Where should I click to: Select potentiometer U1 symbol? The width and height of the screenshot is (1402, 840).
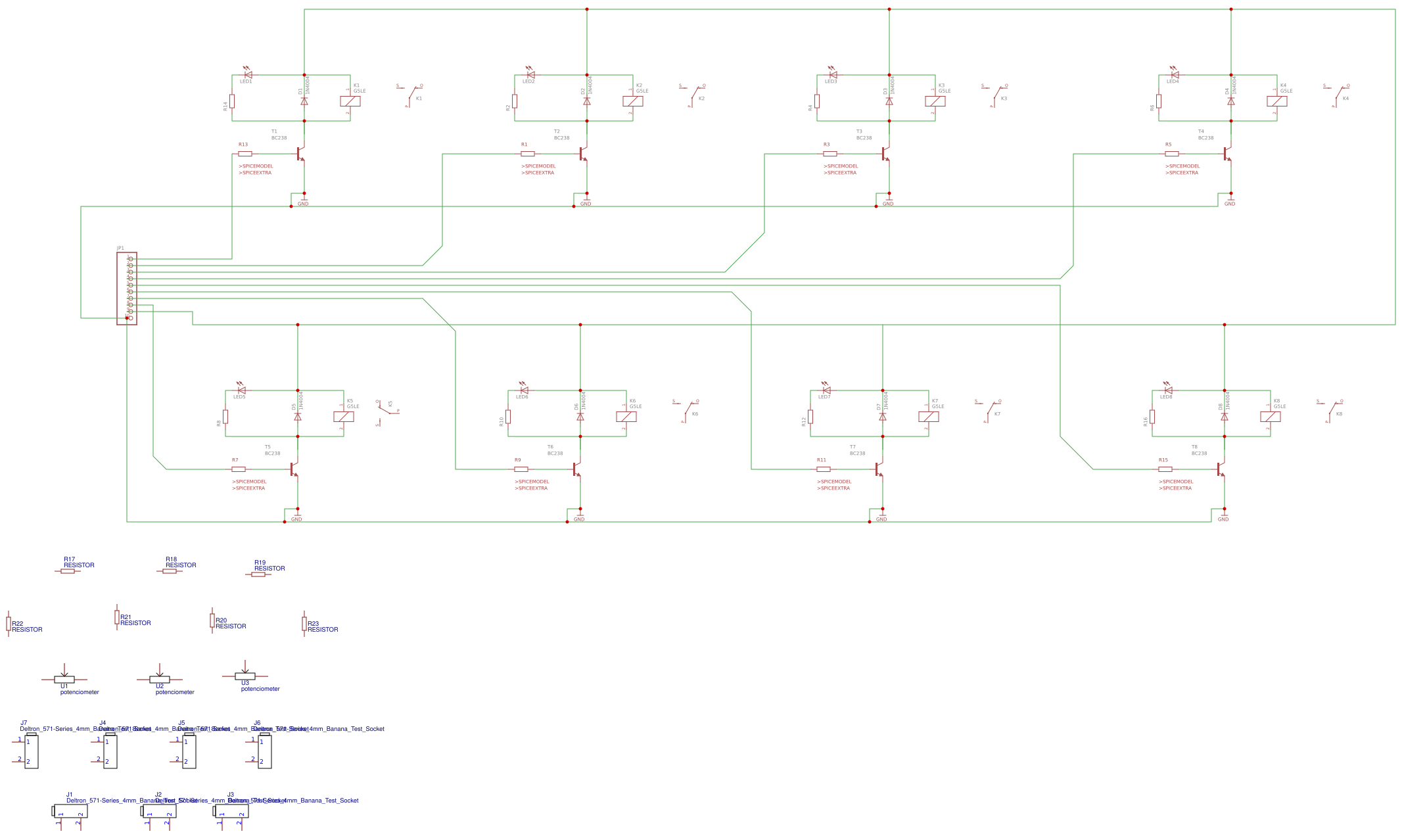pos(64,680)
